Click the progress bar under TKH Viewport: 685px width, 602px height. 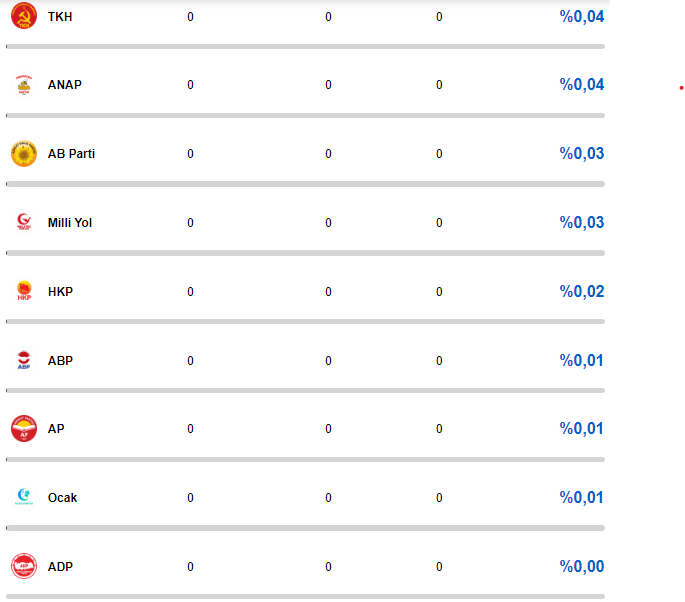[x=305, y=46]
